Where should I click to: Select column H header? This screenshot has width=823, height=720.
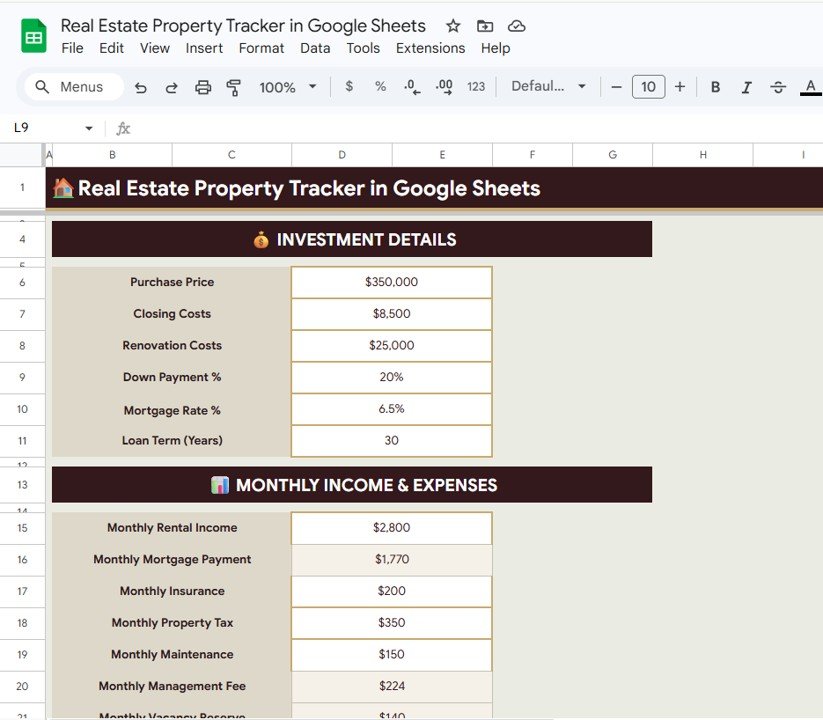[x=703, y=155]
